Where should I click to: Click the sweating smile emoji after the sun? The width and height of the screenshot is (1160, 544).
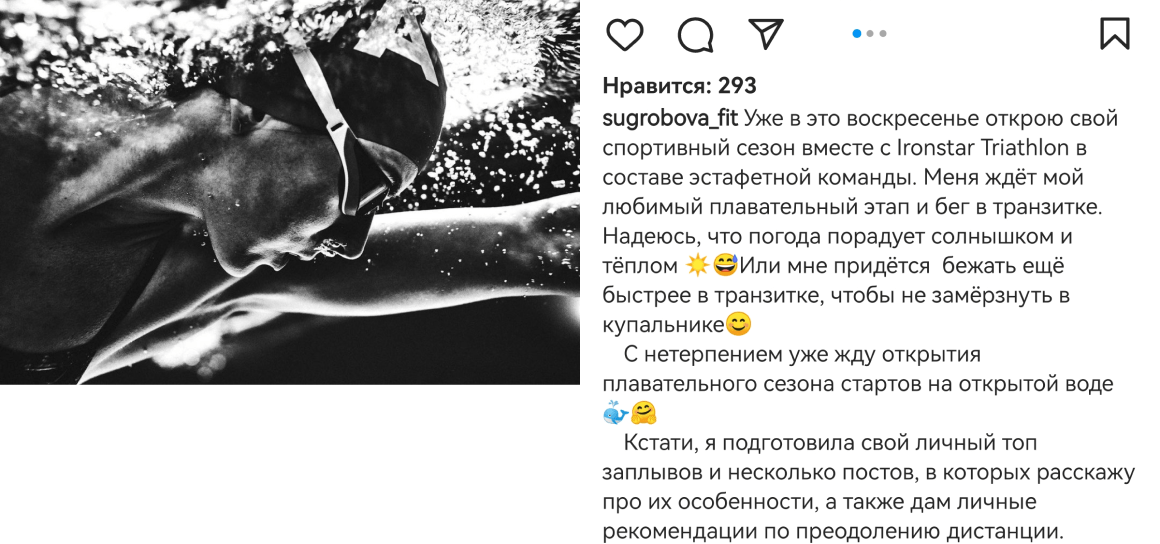coord(725,265)
